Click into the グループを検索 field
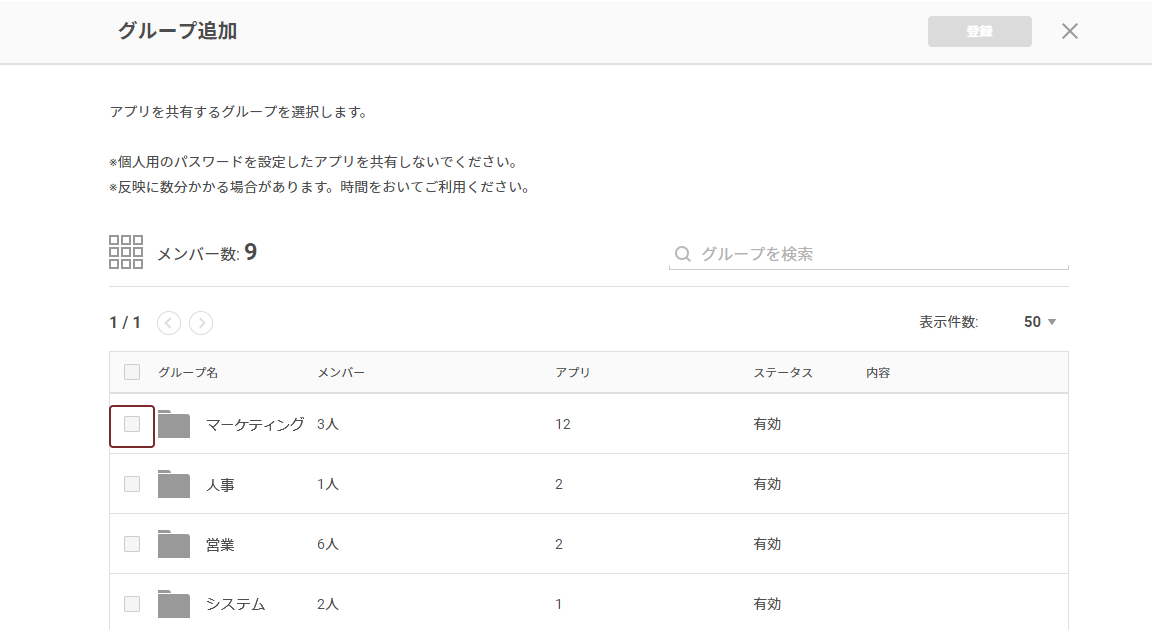Screen dimensions: 1152x630 880,254
